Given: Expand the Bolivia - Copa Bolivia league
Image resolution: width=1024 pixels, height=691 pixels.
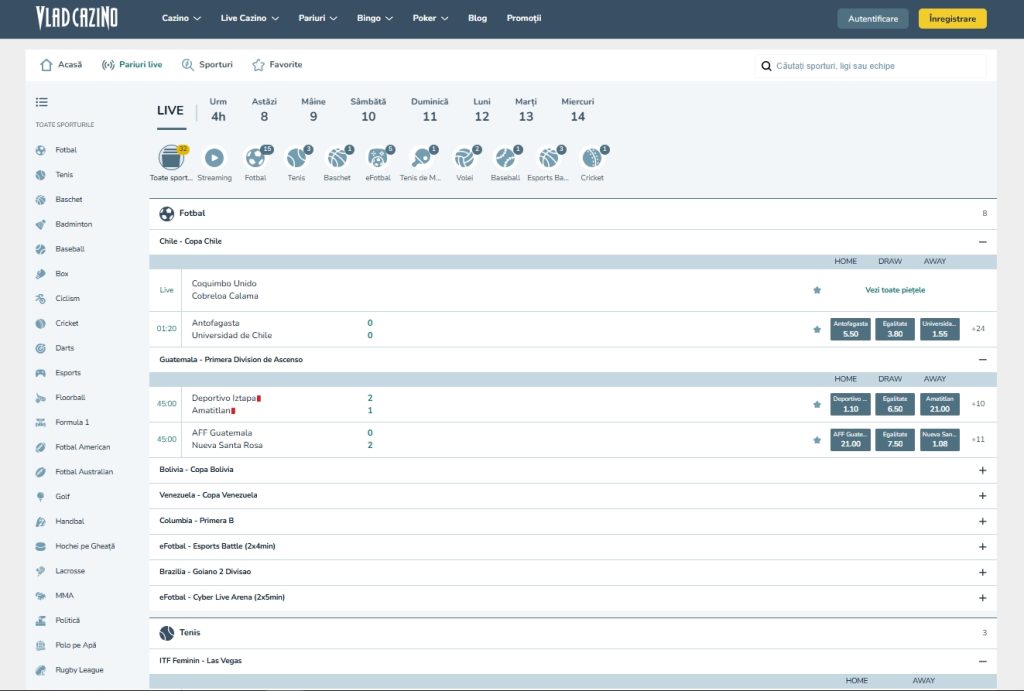Looking at the screenshot, I should click(x=982, y=470).
